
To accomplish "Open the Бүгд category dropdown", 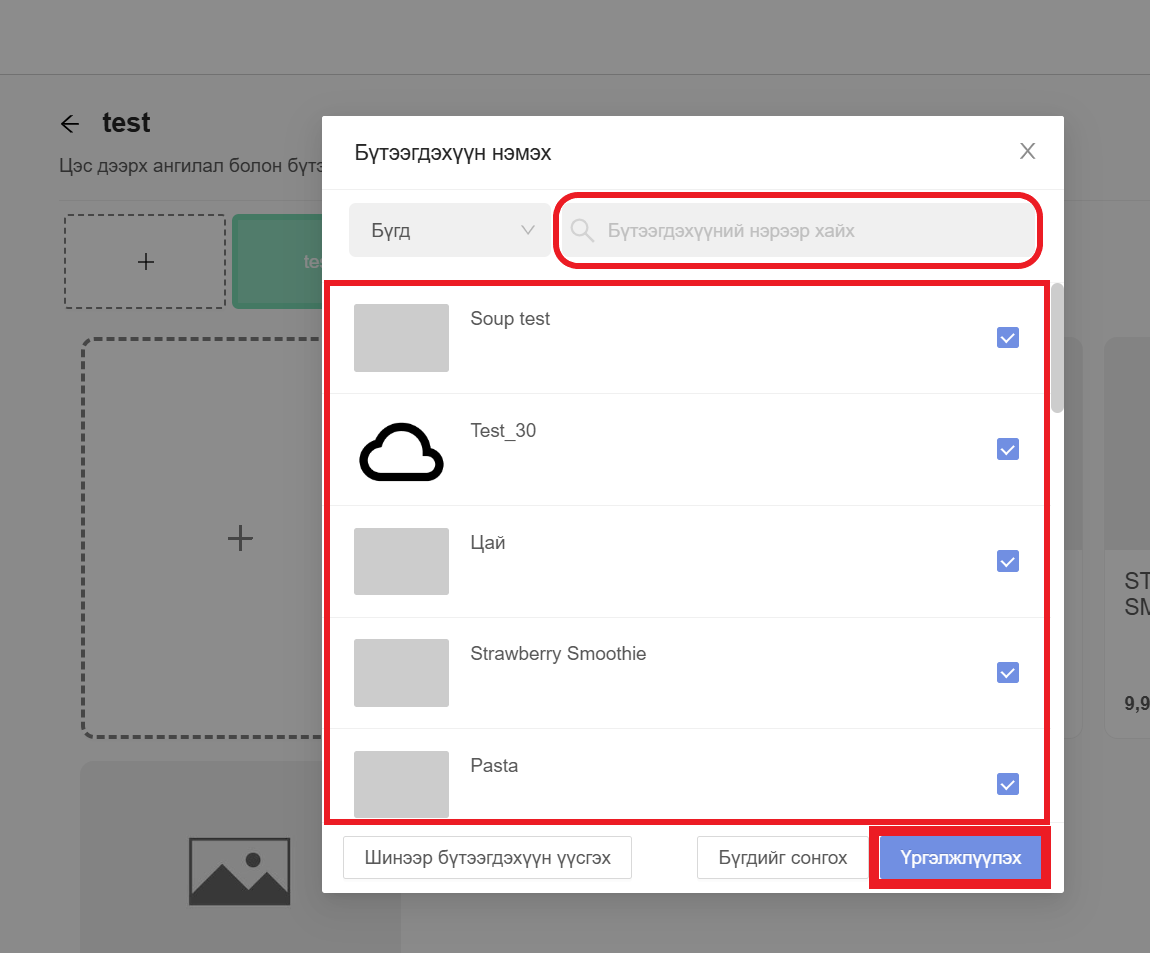I will coord(449,231).
